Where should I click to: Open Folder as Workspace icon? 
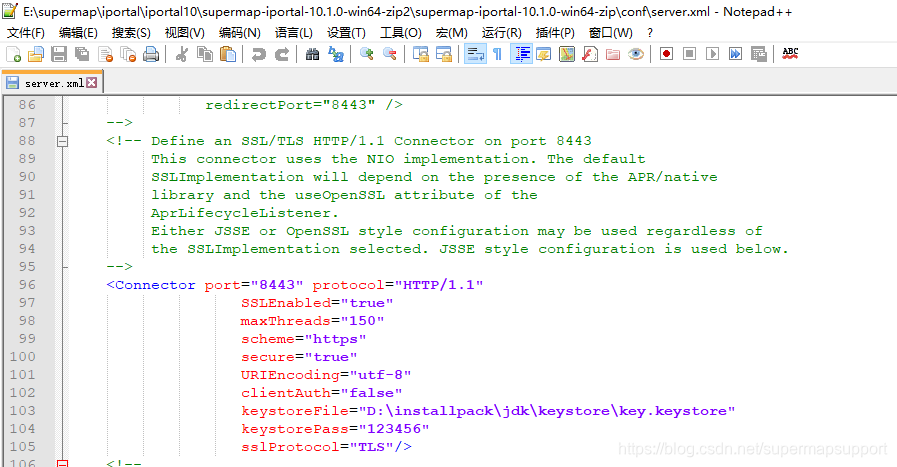coord(613,54)
